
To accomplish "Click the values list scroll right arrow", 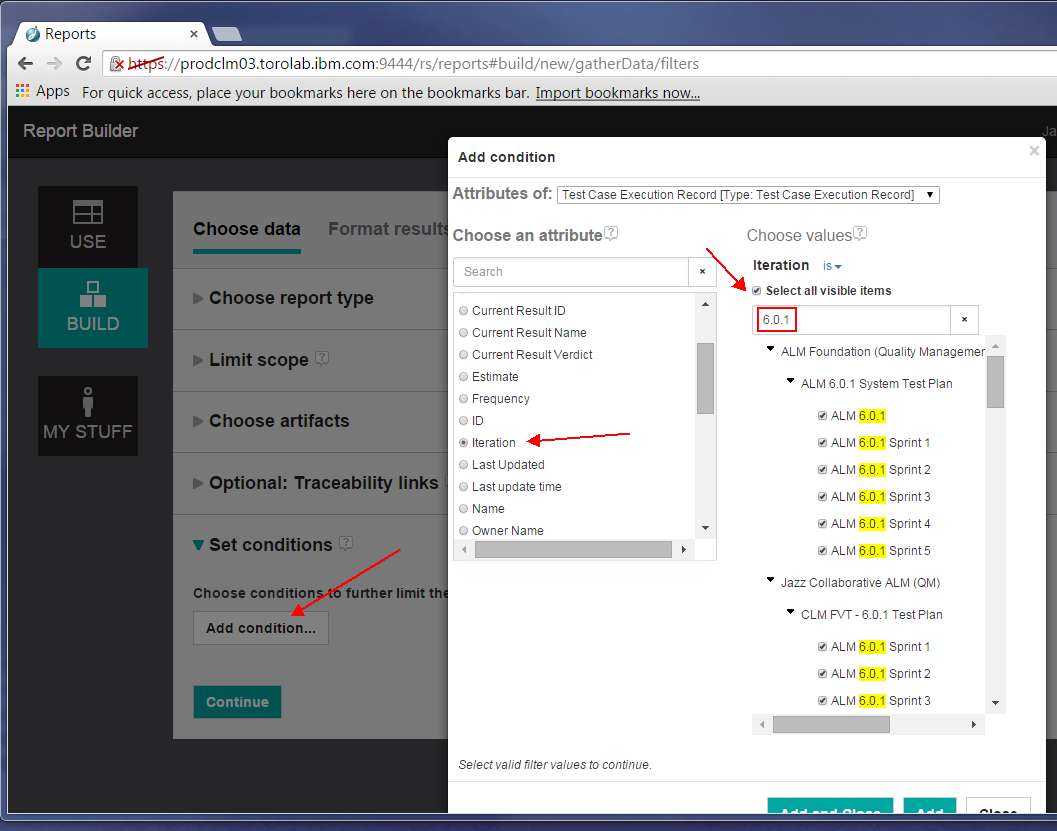I will point(973,725).
